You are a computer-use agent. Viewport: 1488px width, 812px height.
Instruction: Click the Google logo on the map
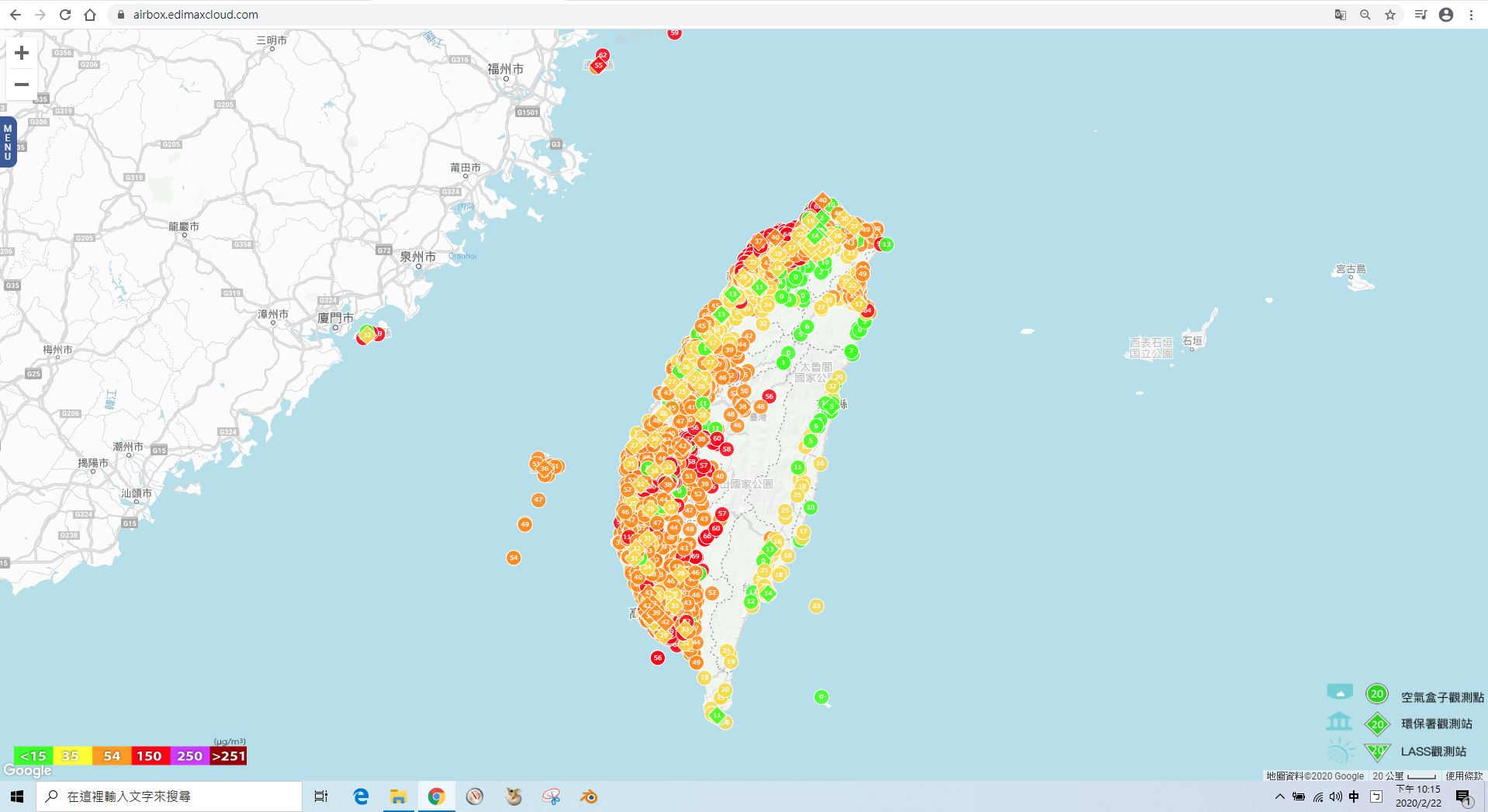point(27,770)
